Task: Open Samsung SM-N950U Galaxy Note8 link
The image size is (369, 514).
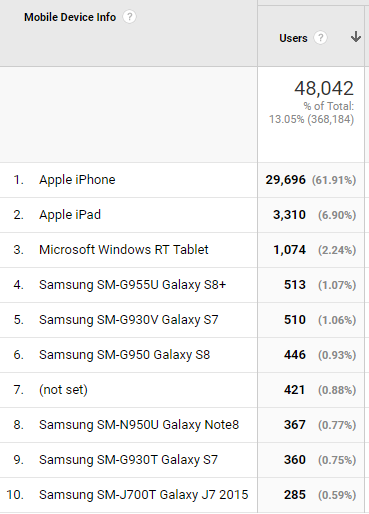Action: tap(139, 425)
